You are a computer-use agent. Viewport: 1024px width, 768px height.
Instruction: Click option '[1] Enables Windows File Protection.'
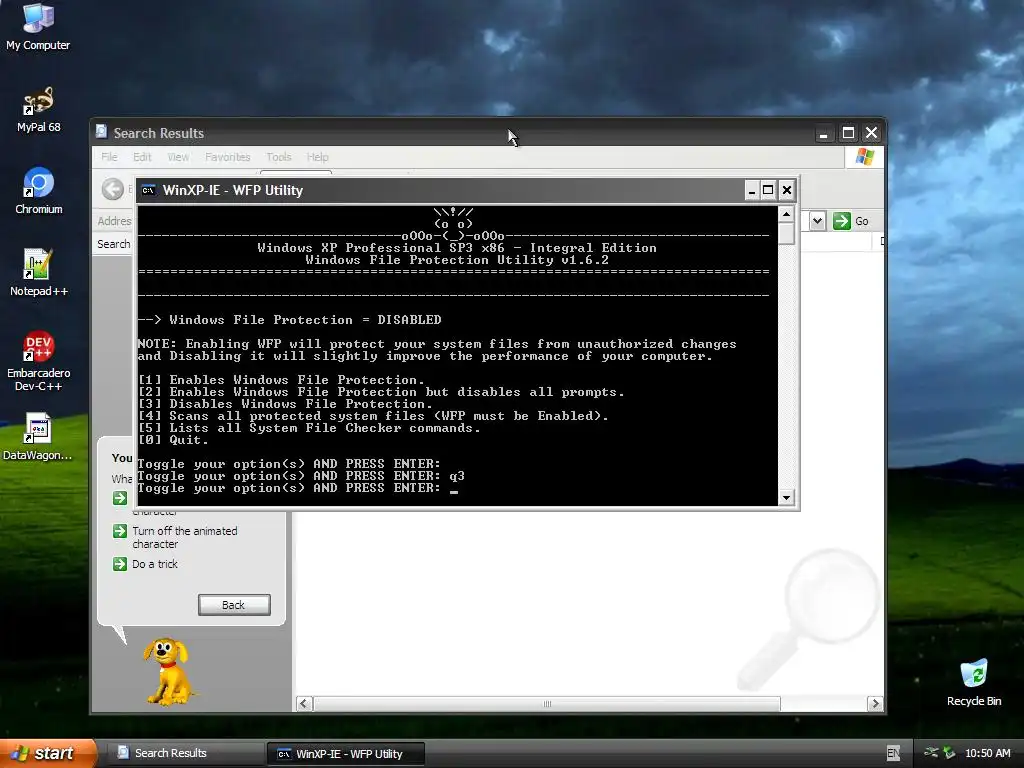[281, 379]
